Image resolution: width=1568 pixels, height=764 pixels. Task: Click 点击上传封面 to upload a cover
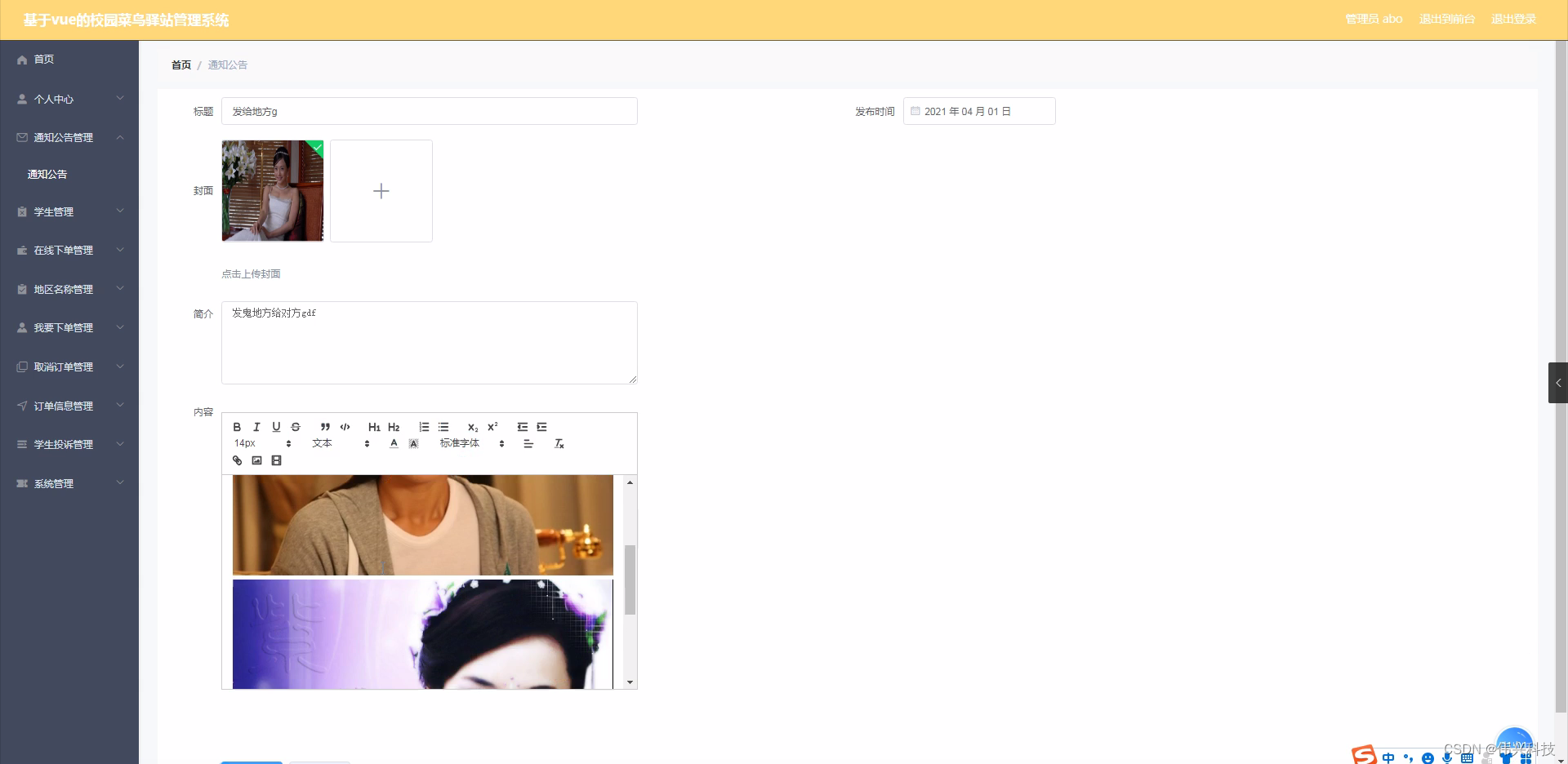250,273
